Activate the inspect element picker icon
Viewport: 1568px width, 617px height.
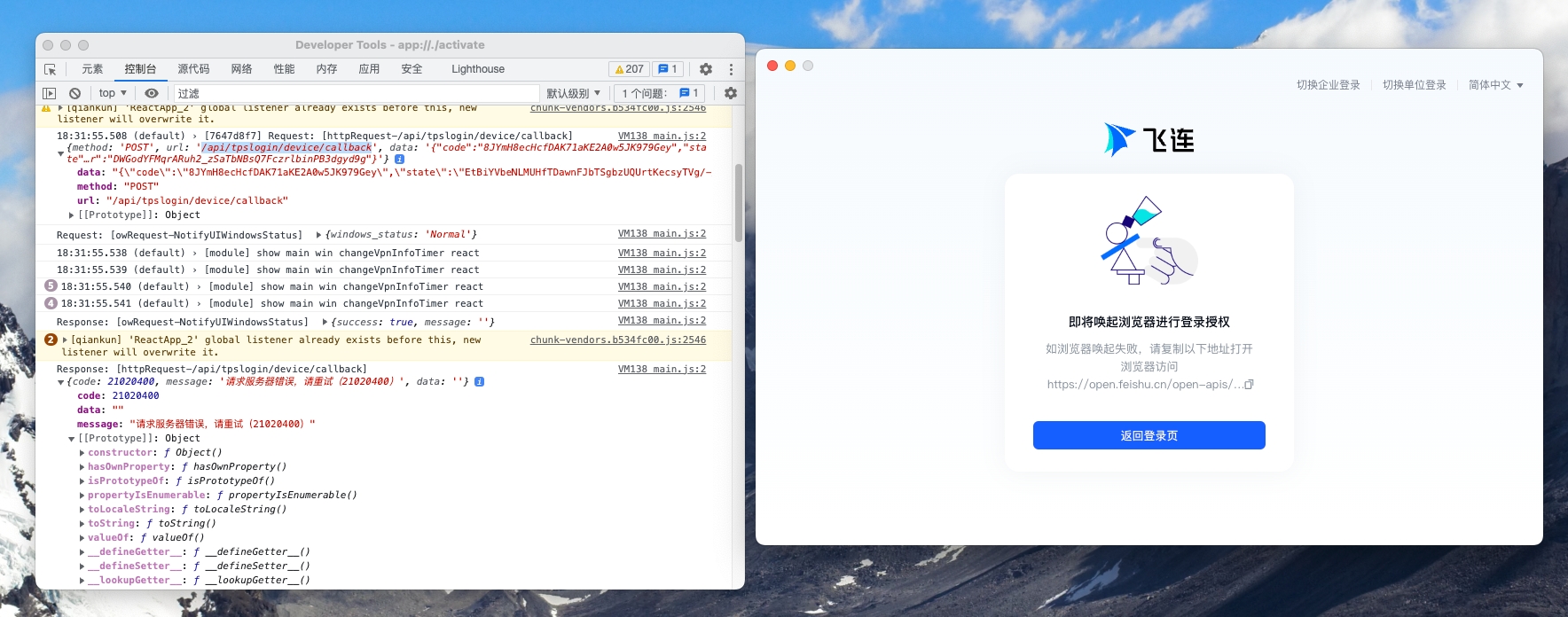[50, 69]
